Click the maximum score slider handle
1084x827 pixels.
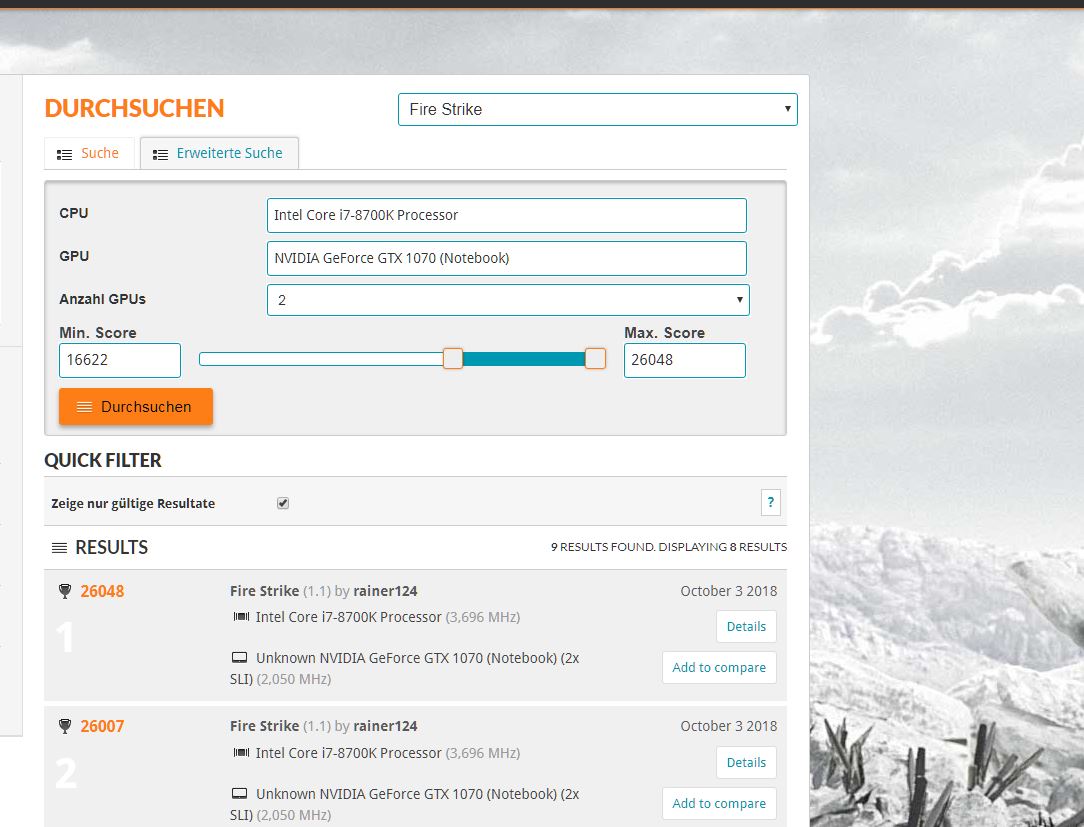click(x=595, y=358)
